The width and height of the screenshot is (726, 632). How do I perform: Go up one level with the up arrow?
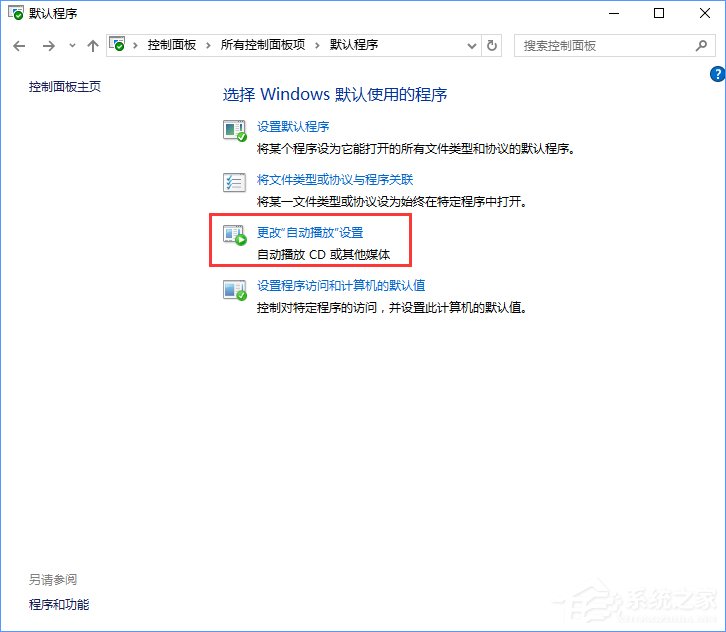pos(93,46)
